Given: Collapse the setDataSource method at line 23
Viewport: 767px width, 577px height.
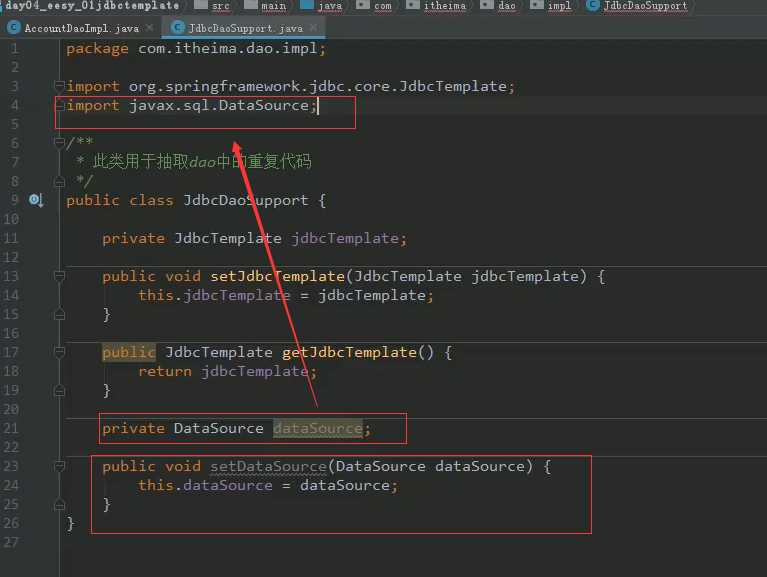Looking at the screenshot, I should pos(59,466).
